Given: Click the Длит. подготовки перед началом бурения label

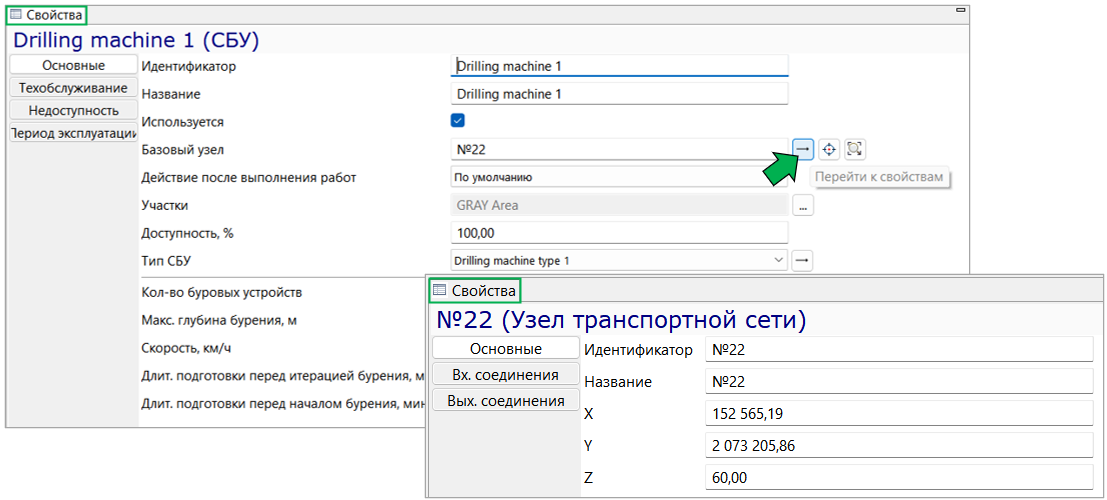Looking at the screenshot, I should click(282, 403).
